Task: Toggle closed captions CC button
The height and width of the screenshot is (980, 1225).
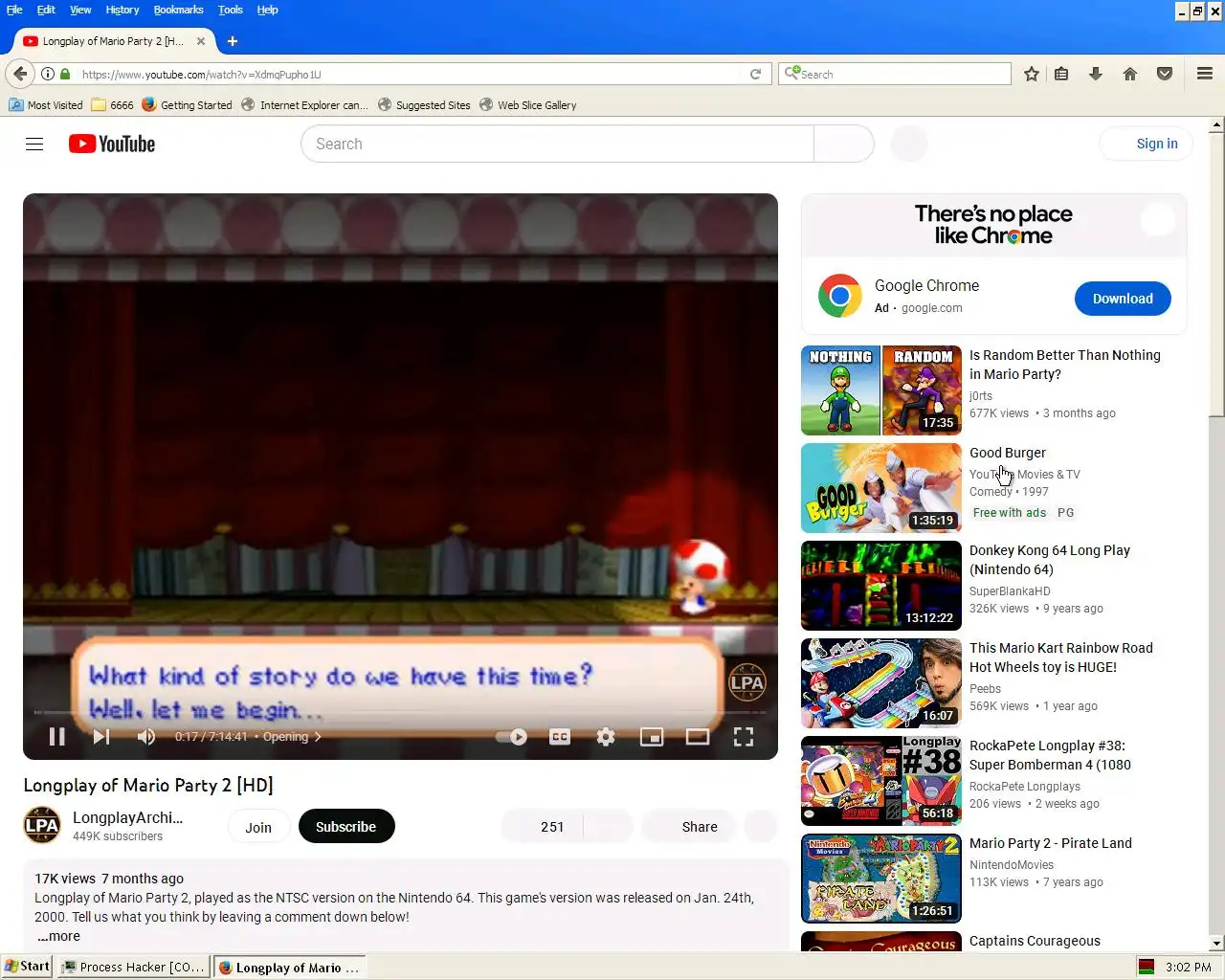Action: coord(560,736)
